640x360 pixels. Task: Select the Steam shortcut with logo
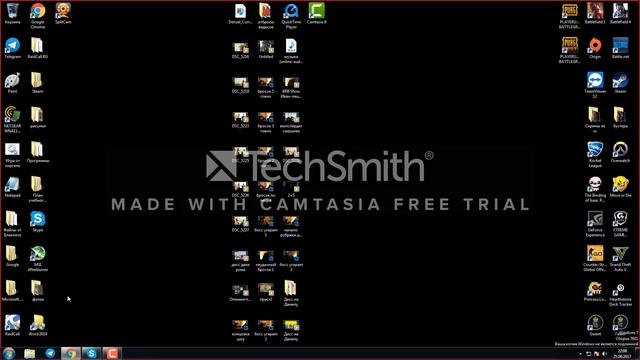[620, 82]
